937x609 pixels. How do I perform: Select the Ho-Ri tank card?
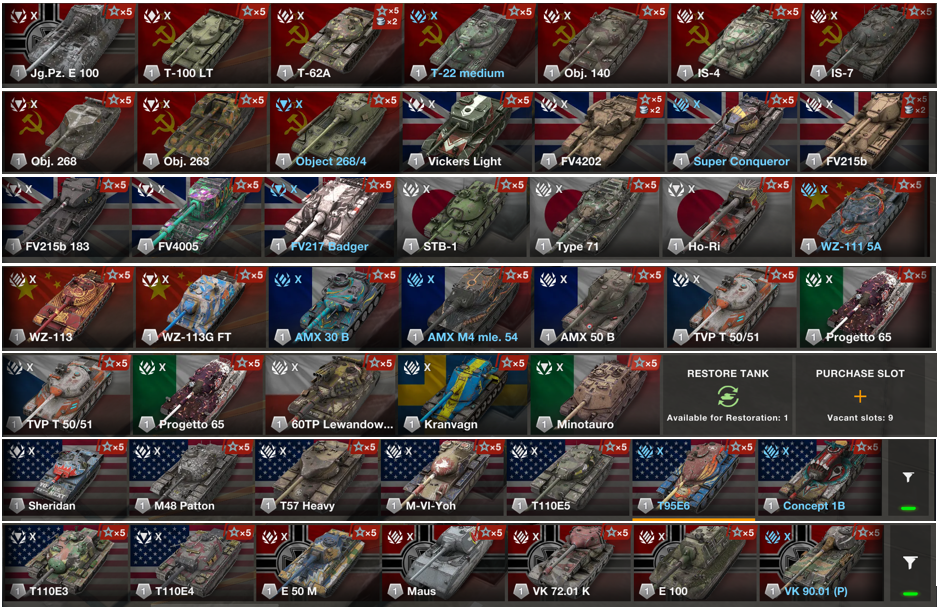point(727,218)
